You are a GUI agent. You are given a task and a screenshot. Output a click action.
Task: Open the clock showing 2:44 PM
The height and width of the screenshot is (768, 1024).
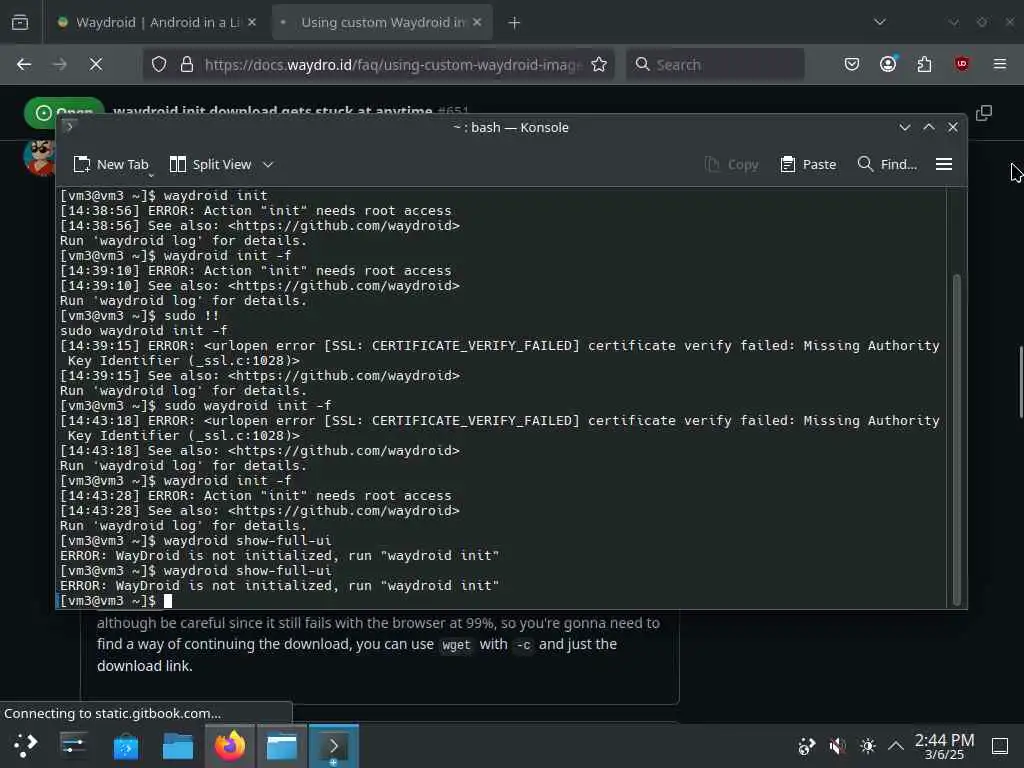click(x=944, y=746)
